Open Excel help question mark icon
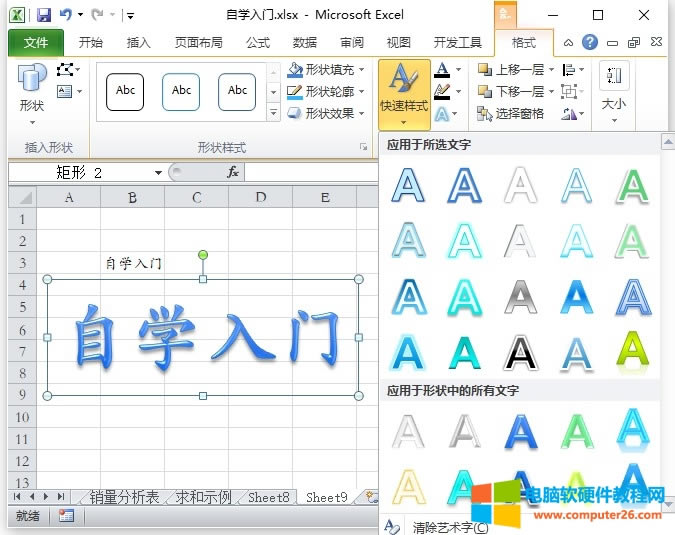Screen dimensions: 675x535 (x=590, y=43)
